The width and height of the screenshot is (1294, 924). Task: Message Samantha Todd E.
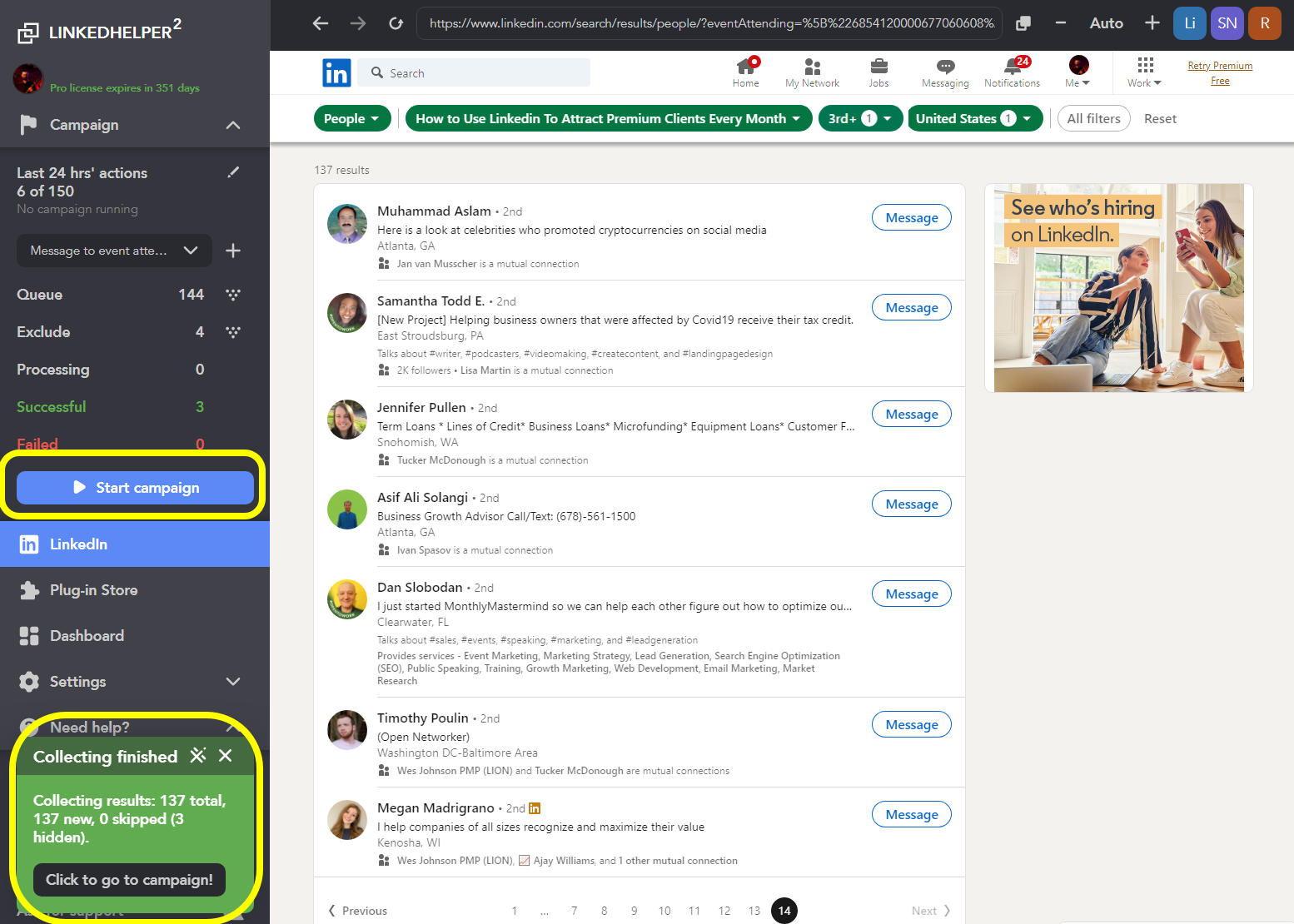tap(912, 307)
